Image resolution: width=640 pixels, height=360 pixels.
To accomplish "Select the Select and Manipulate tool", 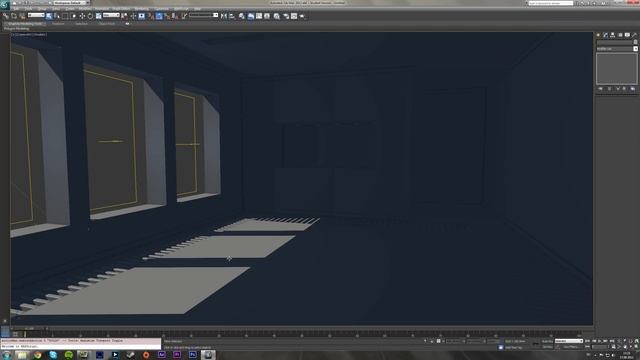I will 133,16.
